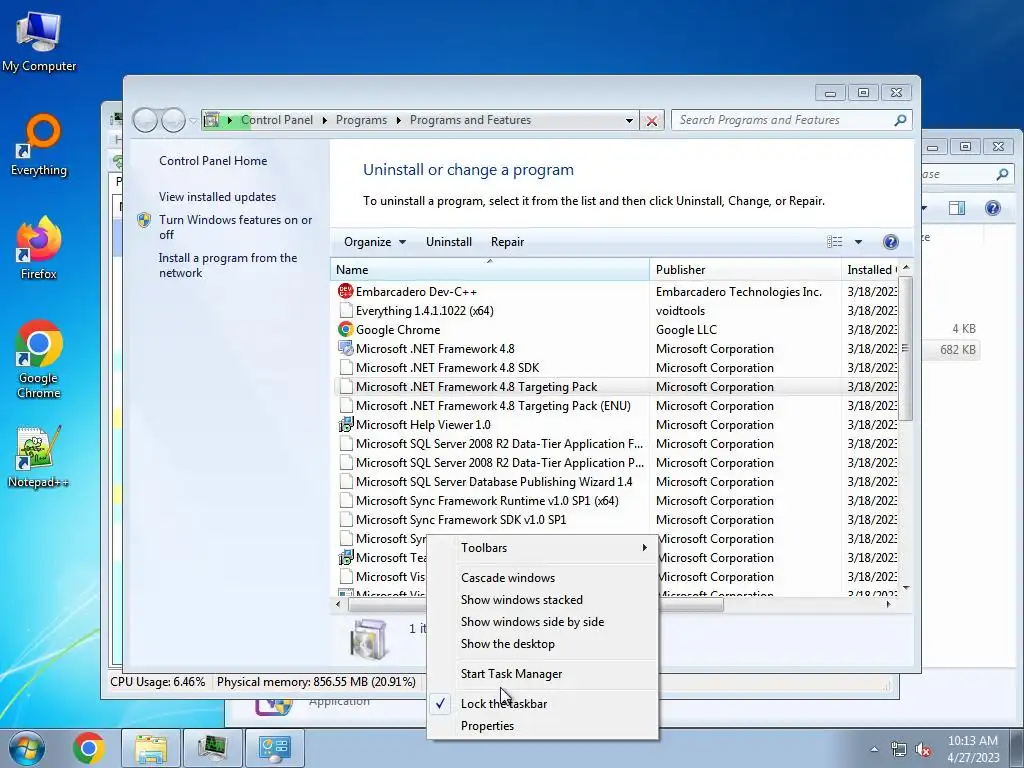Select Microsoft .NET Framework 4.8 Targeting Pack (ENU)
Viewport: 1024px width, 768px height.
click(x=617, y=406)
